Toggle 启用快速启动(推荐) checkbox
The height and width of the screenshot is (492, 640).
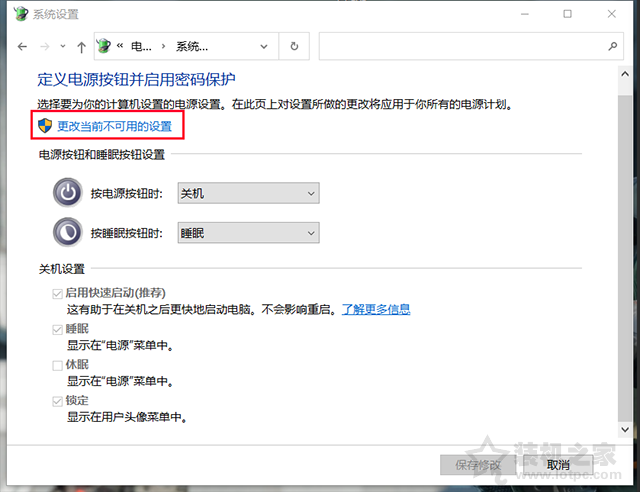(x=57, y=294)
